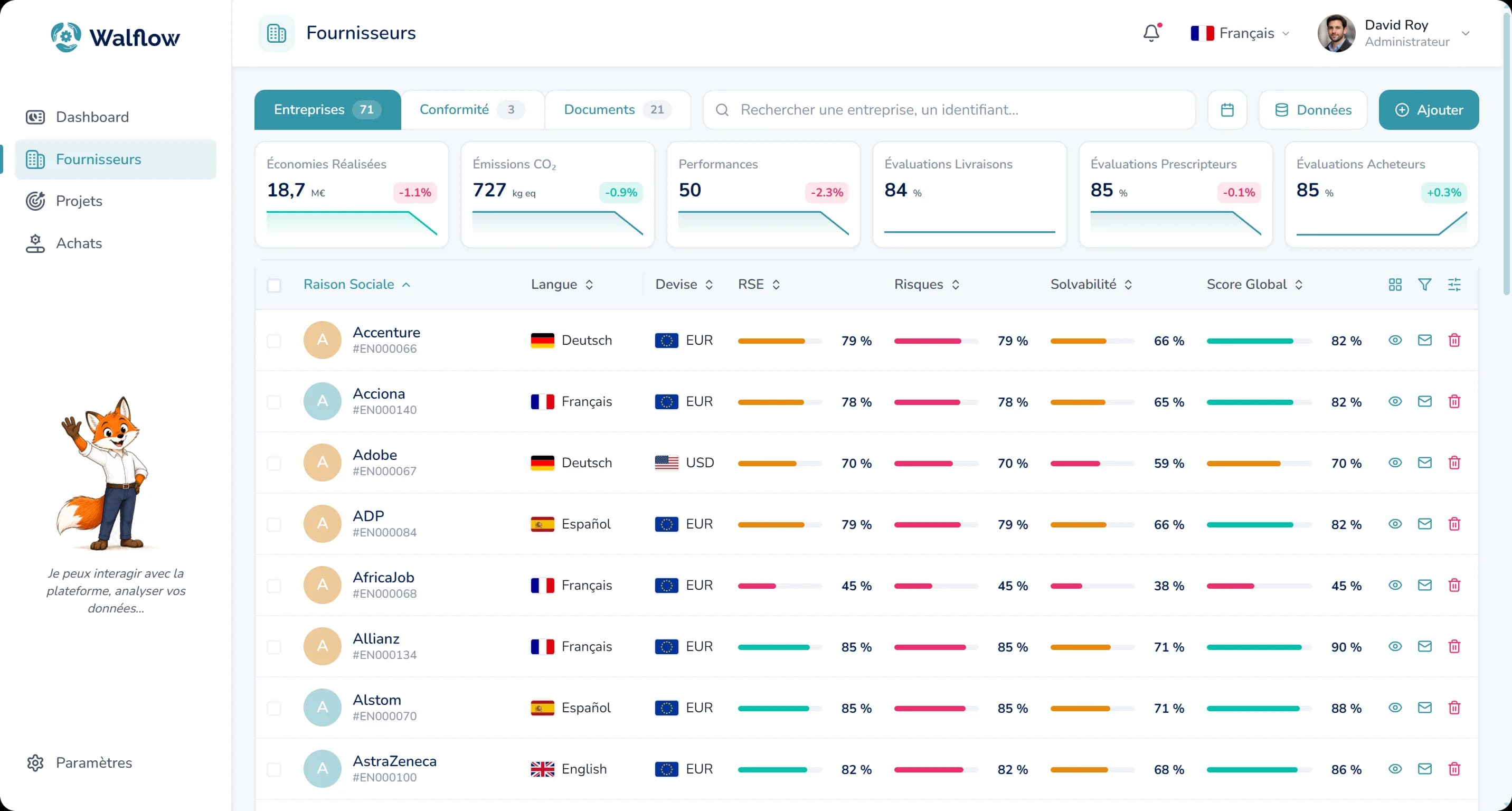This screenshot has height=811, width=1512.
Task: Open the calendar date picker icon
Action: coord(1227,110)
